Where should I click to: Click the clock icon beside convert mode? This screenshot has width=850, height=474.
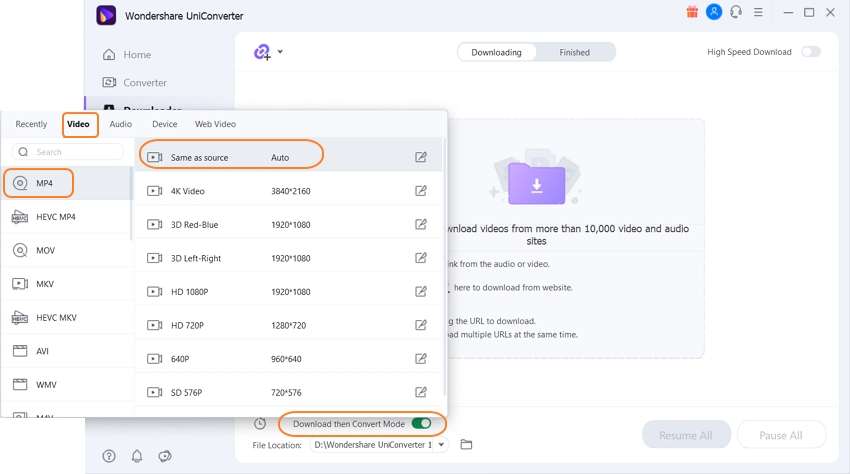260,424
